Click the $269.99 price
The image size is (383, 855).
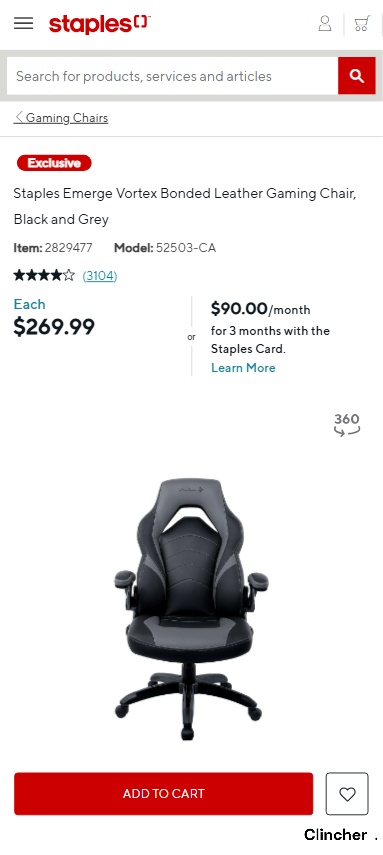pos(54,327)
